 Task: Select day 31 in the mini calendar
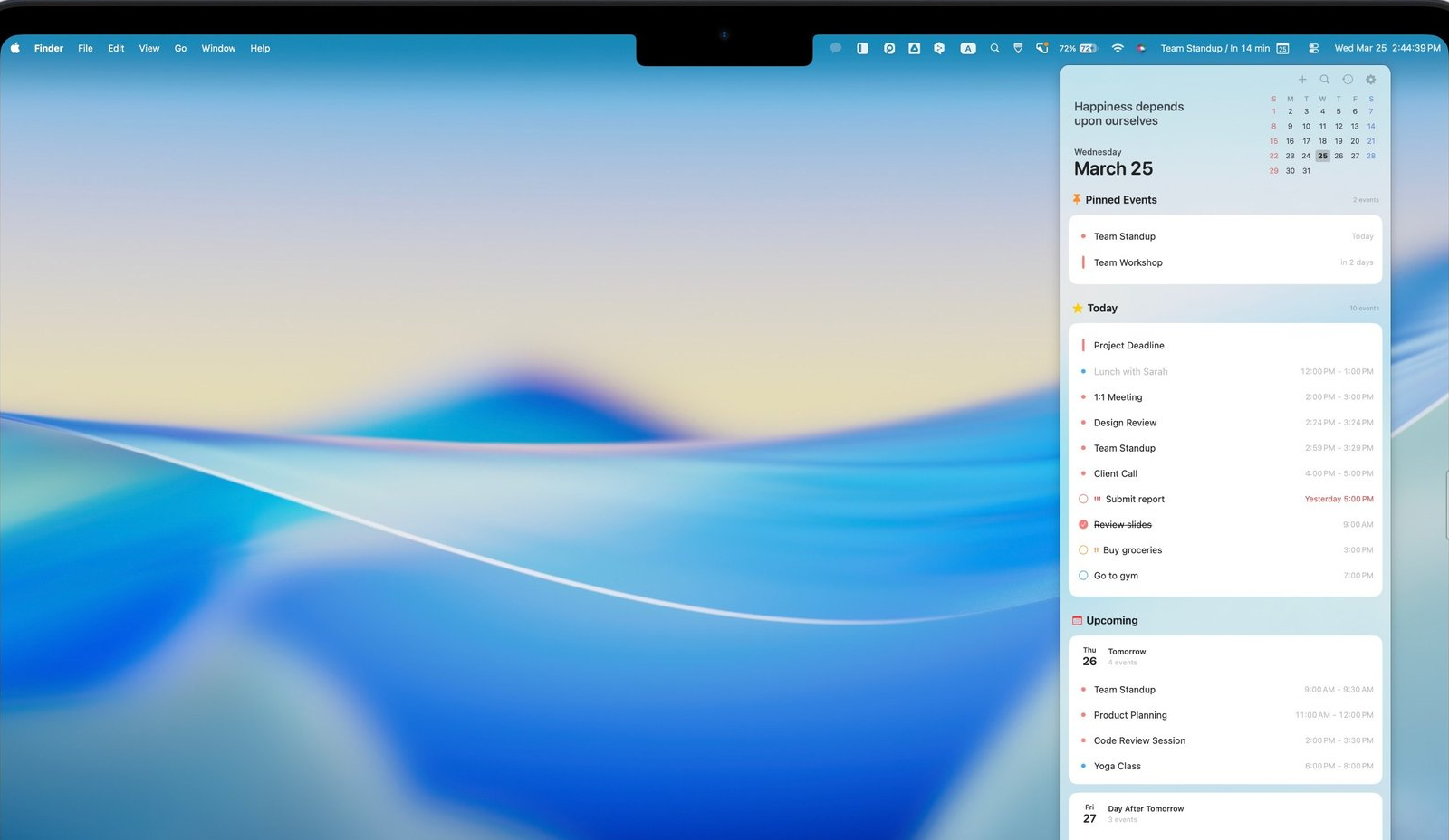1306,170
